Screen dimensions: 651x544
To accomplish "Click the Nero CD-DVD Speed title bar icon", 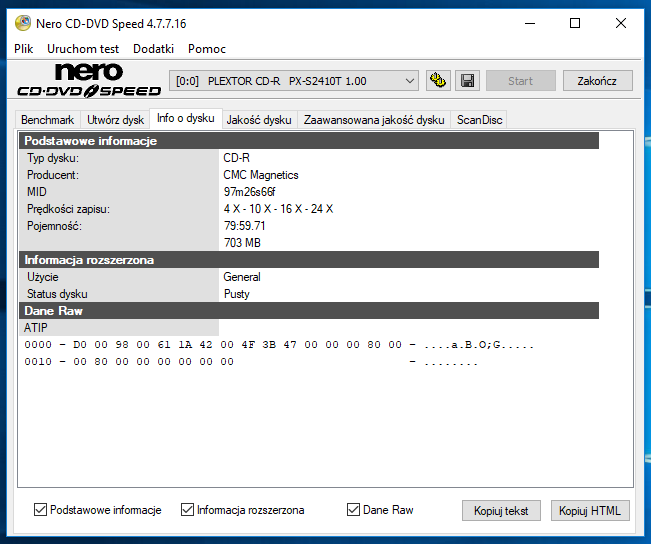I will (23, 23).
